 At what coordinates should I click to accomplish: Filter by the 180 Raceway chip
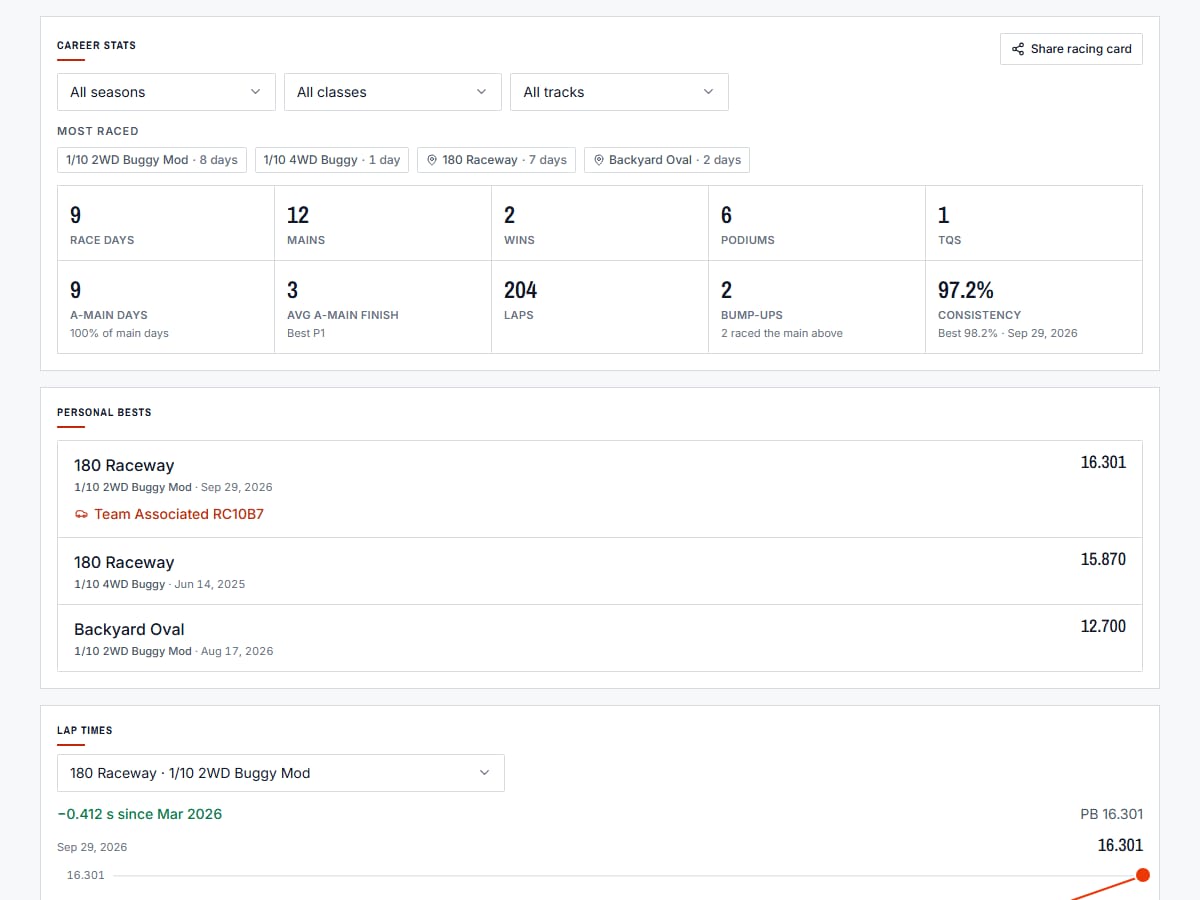pos(496,160)
